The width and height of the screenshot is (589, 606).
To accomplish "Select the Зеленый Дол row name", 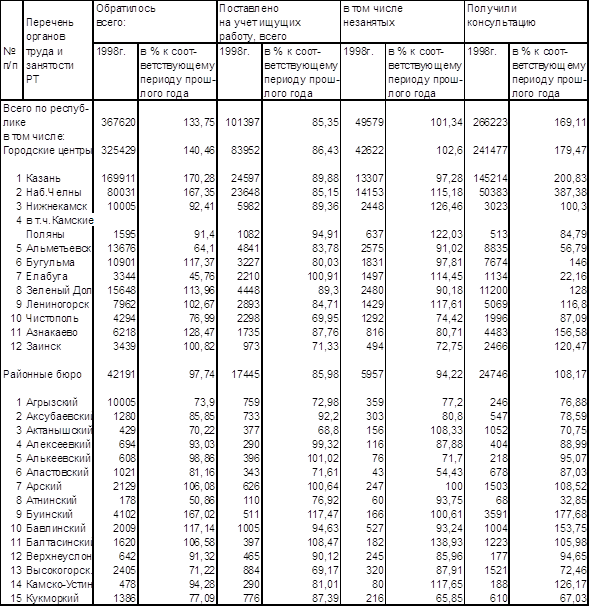I will [58, 290].
